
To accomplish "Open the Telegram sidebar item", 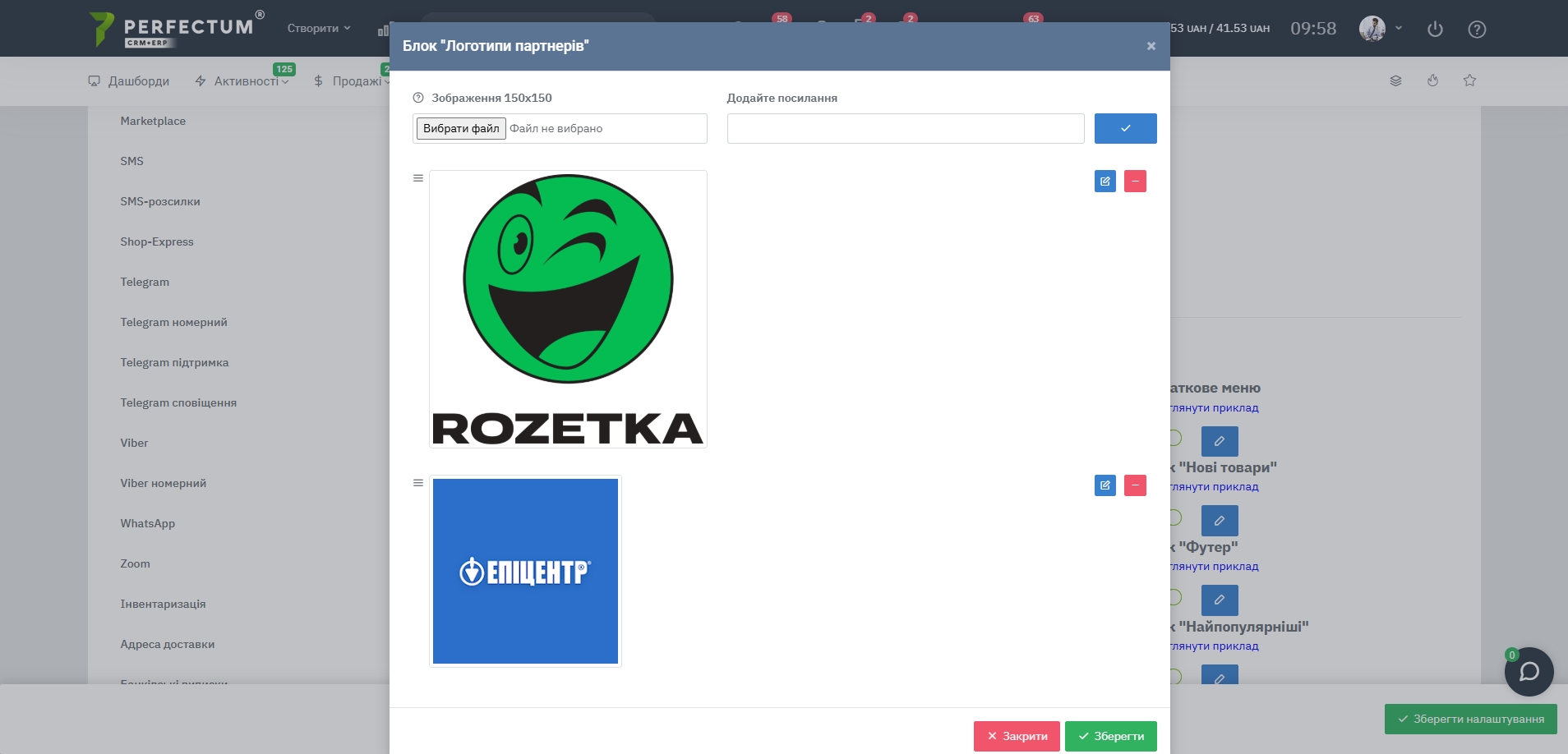I will [x=145, y=282].
